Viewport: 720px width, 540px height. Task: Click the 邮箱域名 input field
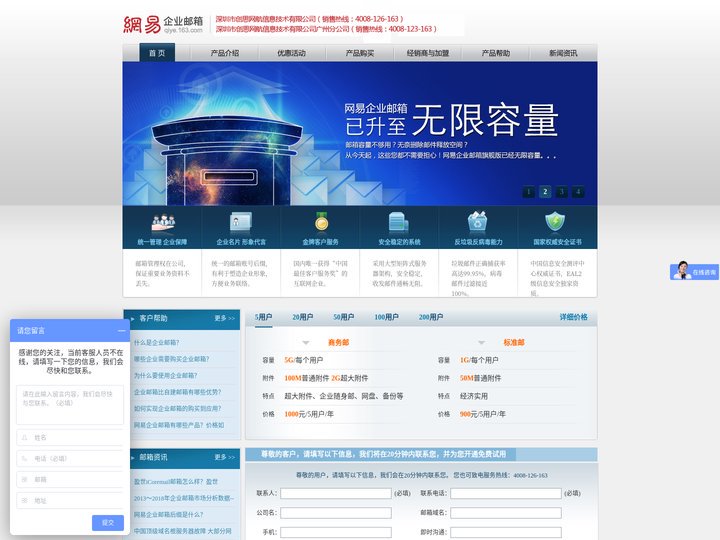coord(506,513)
